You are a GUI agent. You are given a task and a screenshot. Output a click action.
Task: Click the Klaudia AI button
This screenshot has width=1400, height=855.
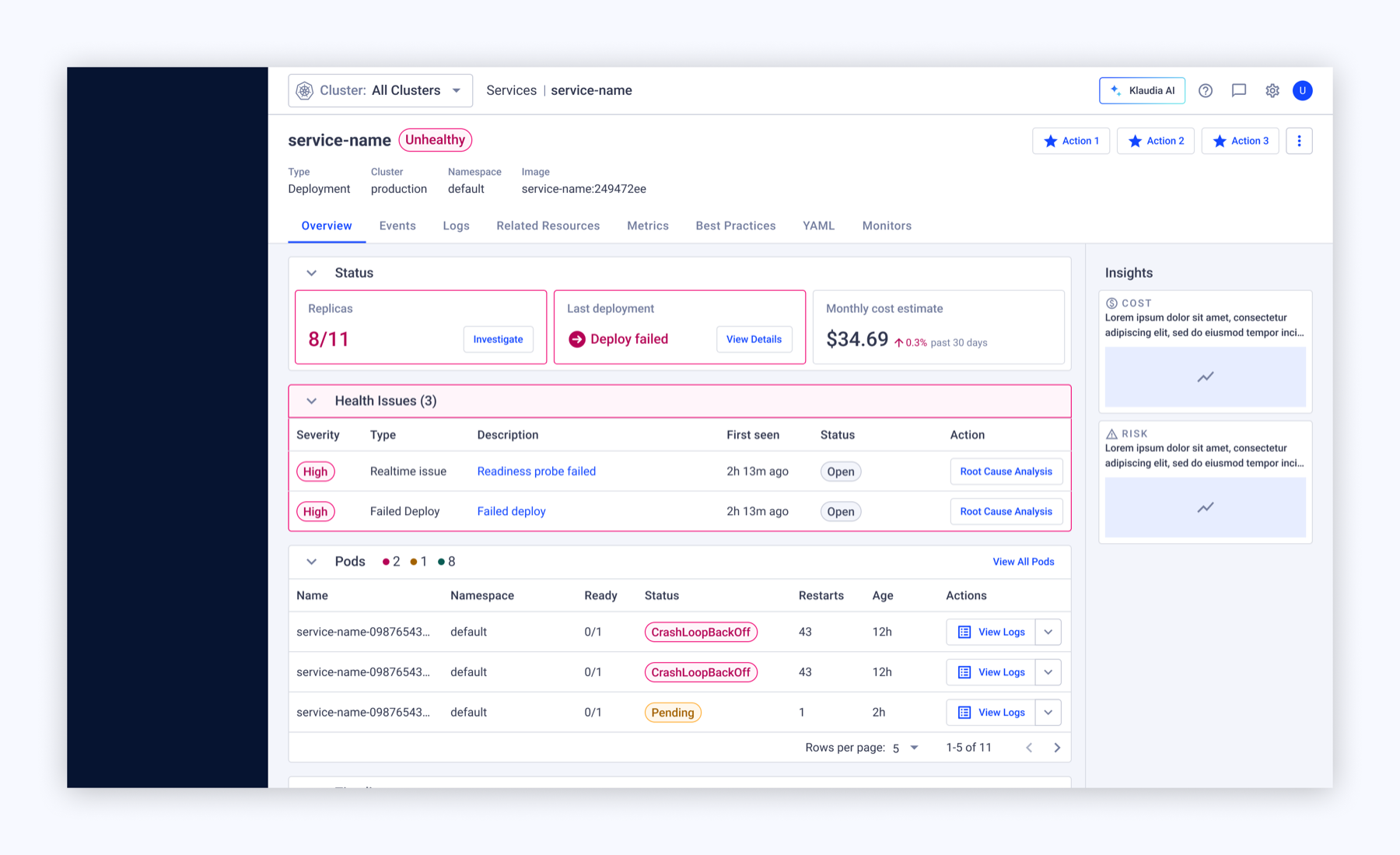(x=1142, y=90)
